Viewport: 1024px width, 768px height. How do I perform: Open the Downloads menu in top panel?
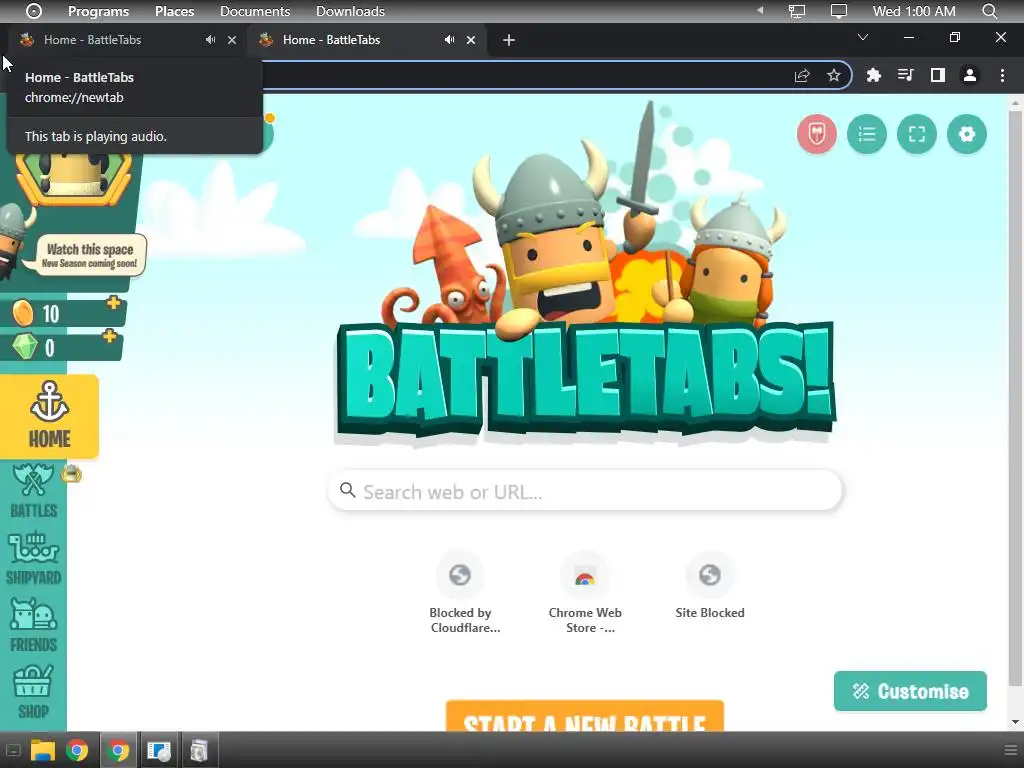350,11
